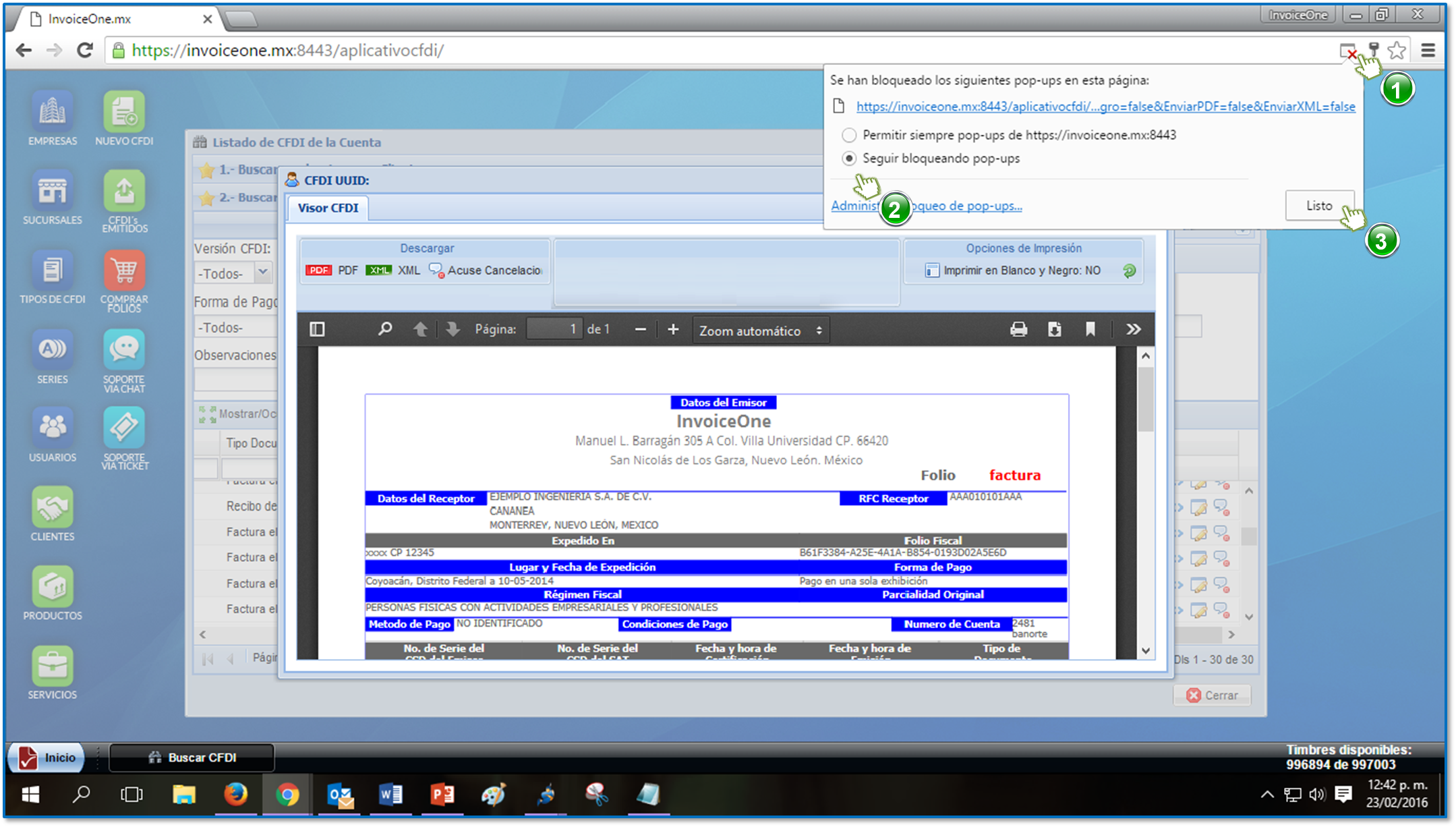Select Seguir bloqueando pop-ups option
The image size is (1456, 827).
tap(850, 159)
